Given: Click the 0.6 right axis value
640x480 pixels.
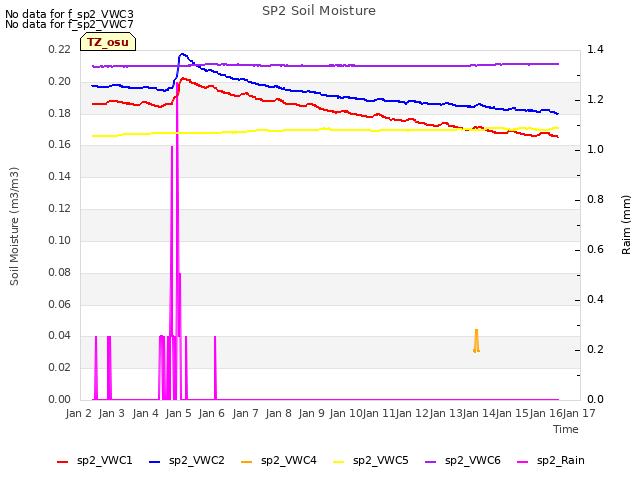Looking at the screenshot, I should point(595,249).
